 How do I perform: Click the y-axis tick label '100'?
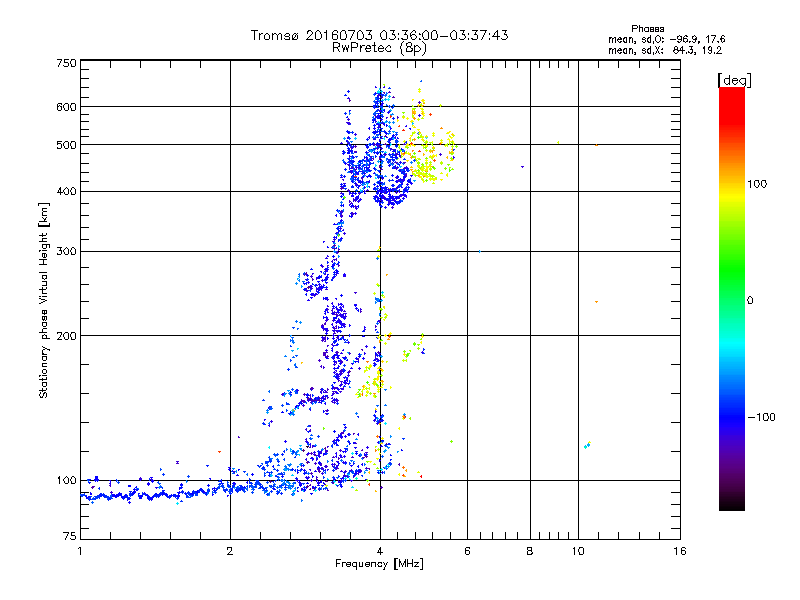click(66, 481)
